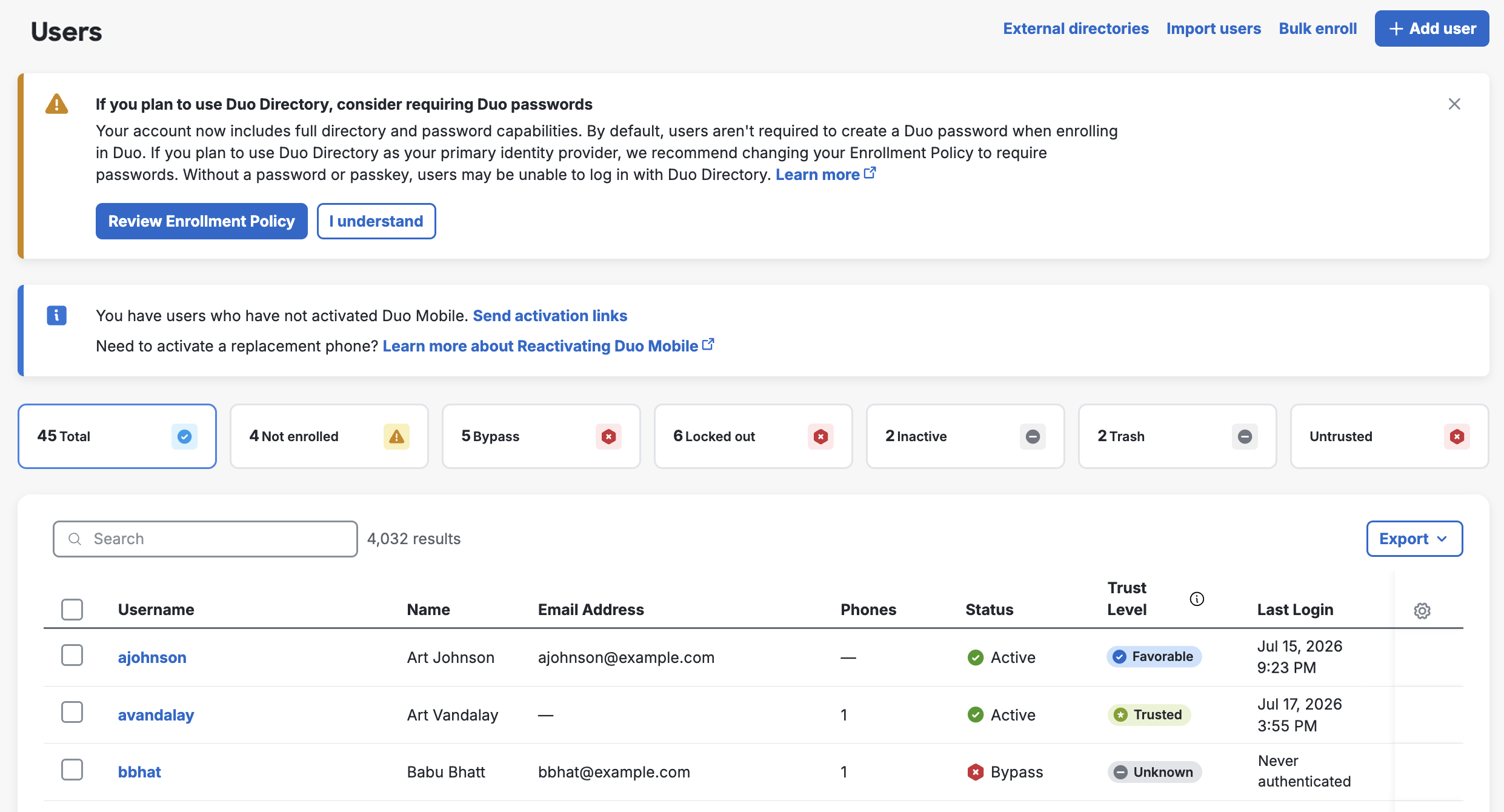Click the Username column header
This screenshot has height=812, width=1504.
coord(156,610)
